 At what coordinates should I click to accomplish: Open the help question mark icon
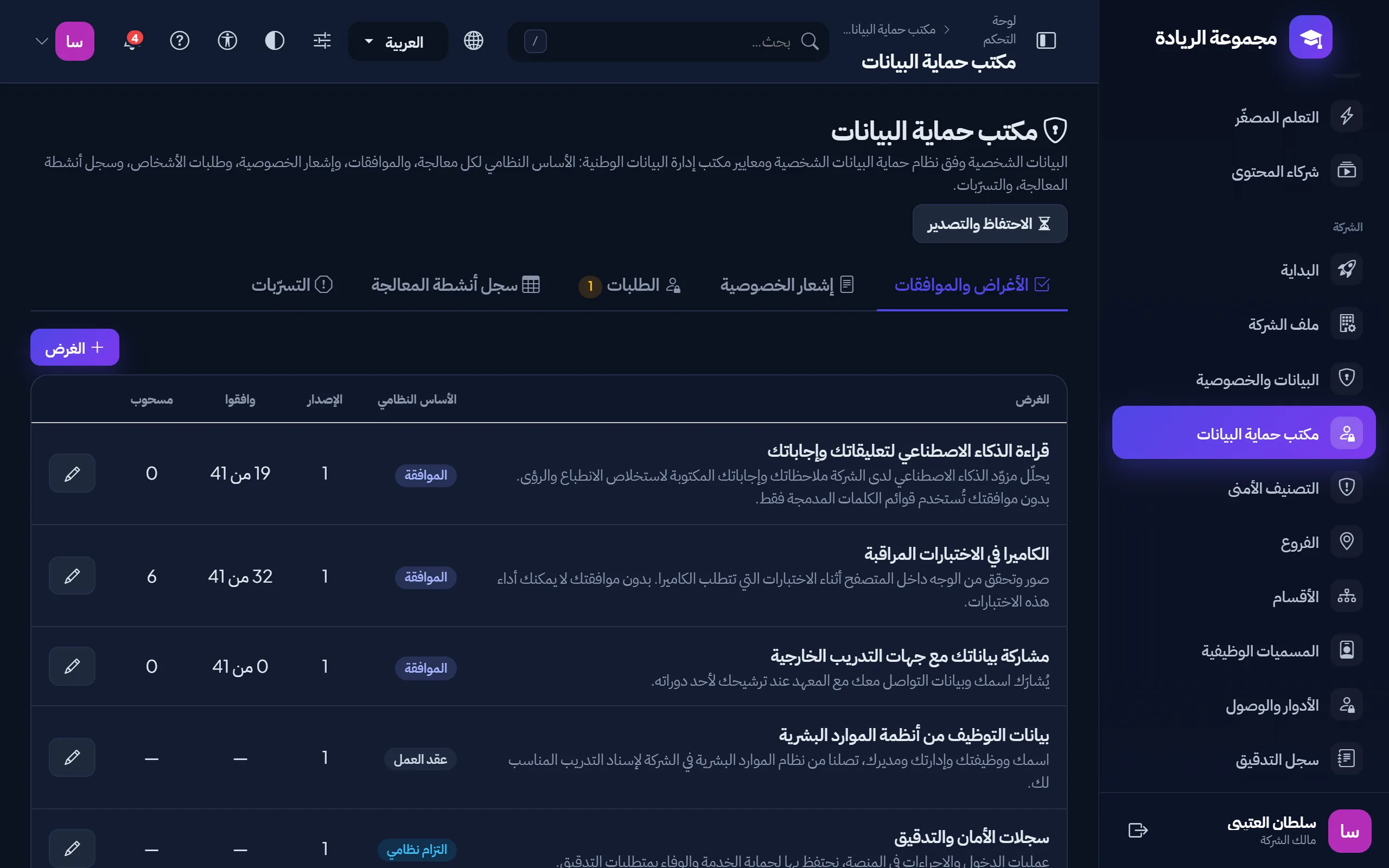coord(180,41)
